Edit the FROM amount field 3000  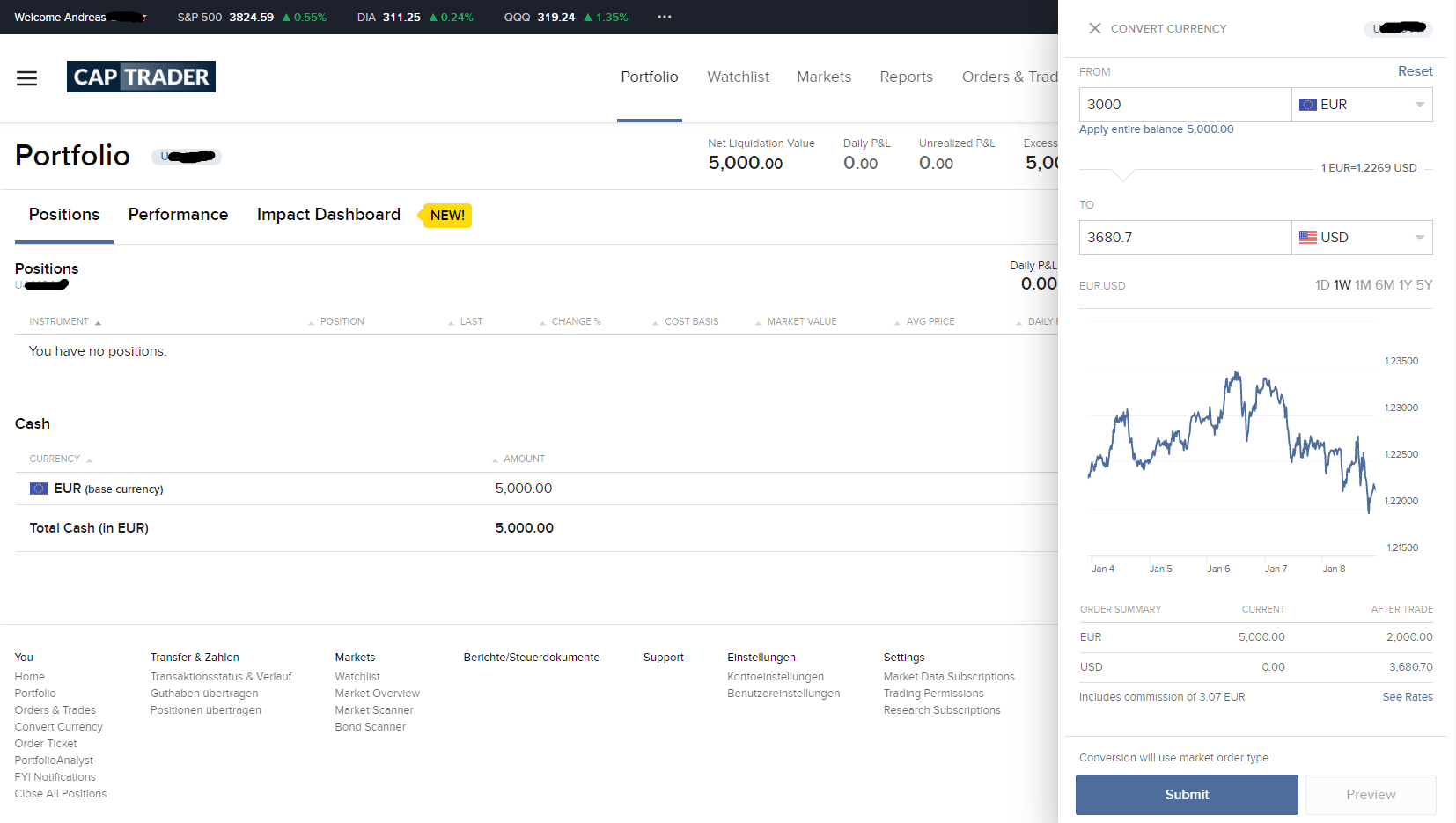point(1185,105)
